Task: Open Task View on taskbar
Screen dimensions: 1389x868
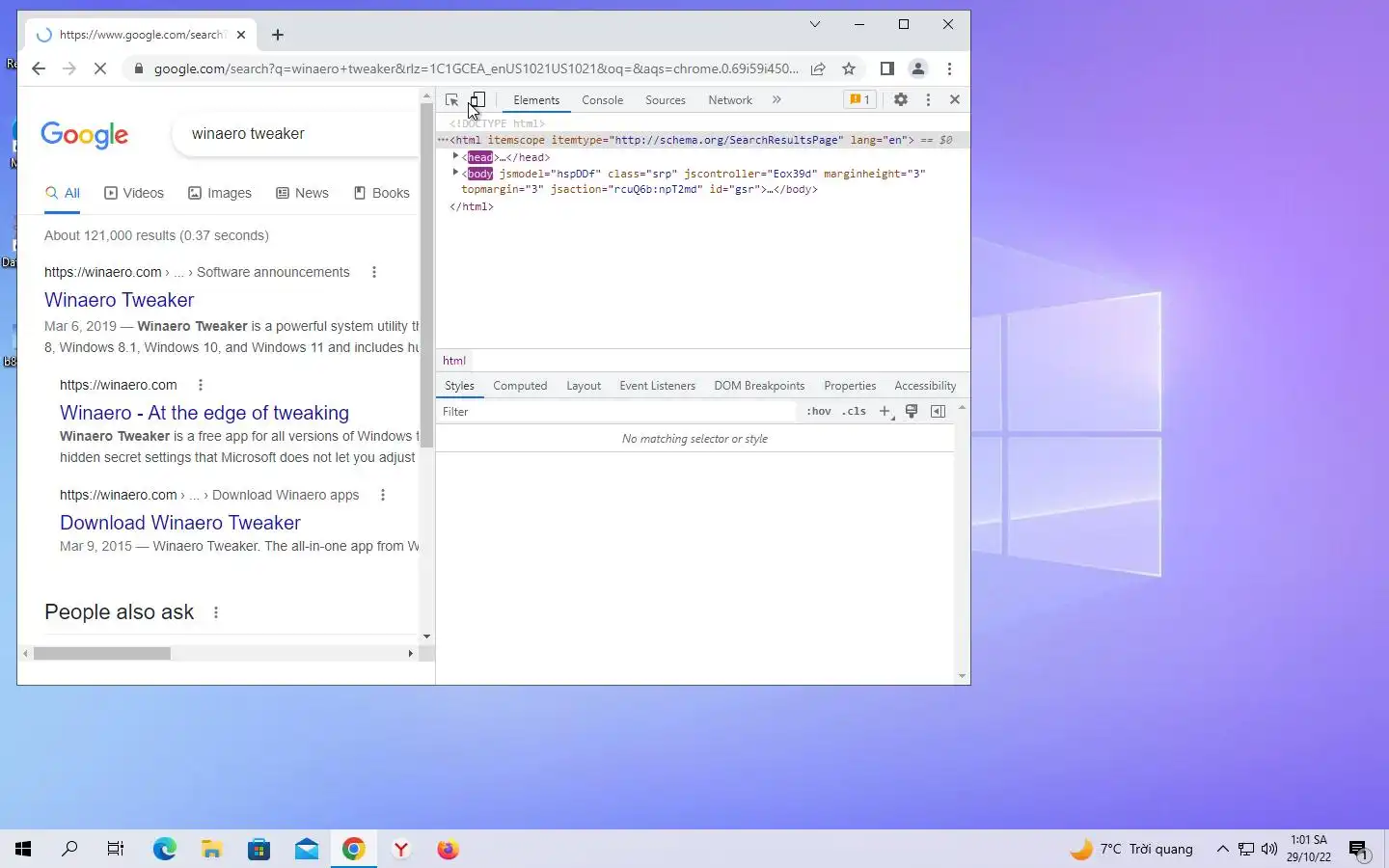Action: pos(116,849)
